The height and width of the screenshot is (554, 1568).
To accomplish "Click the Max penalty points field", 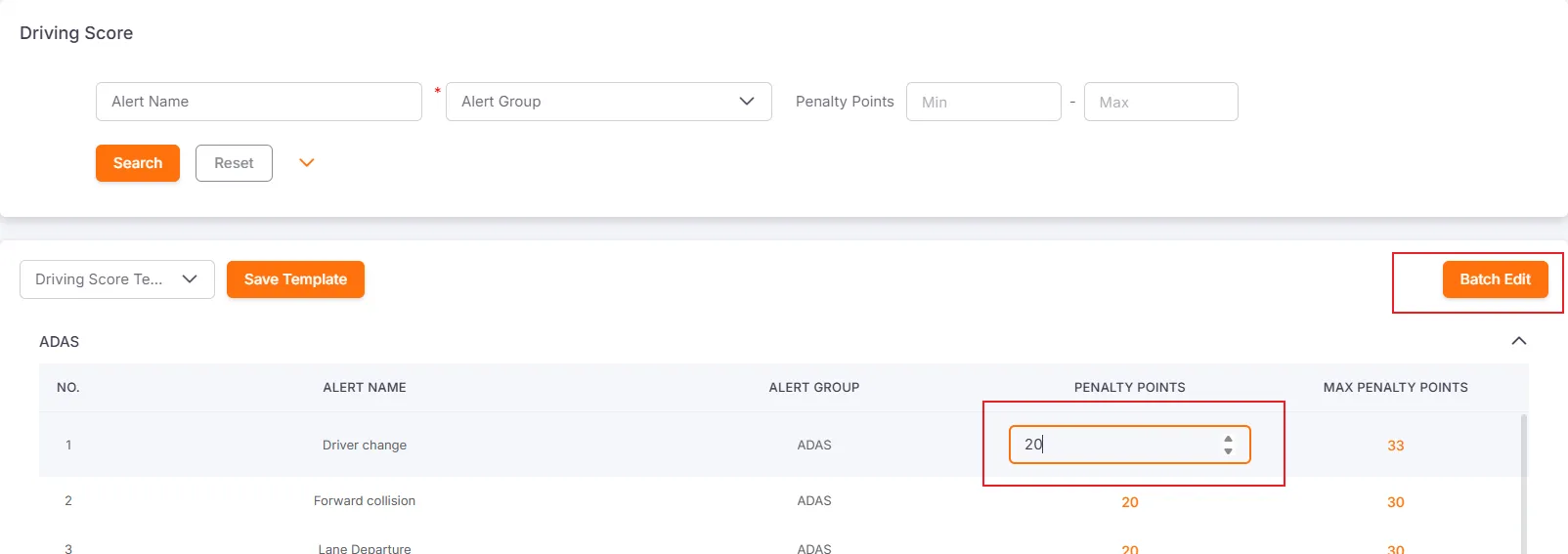I will click(x=1160, y=102).
